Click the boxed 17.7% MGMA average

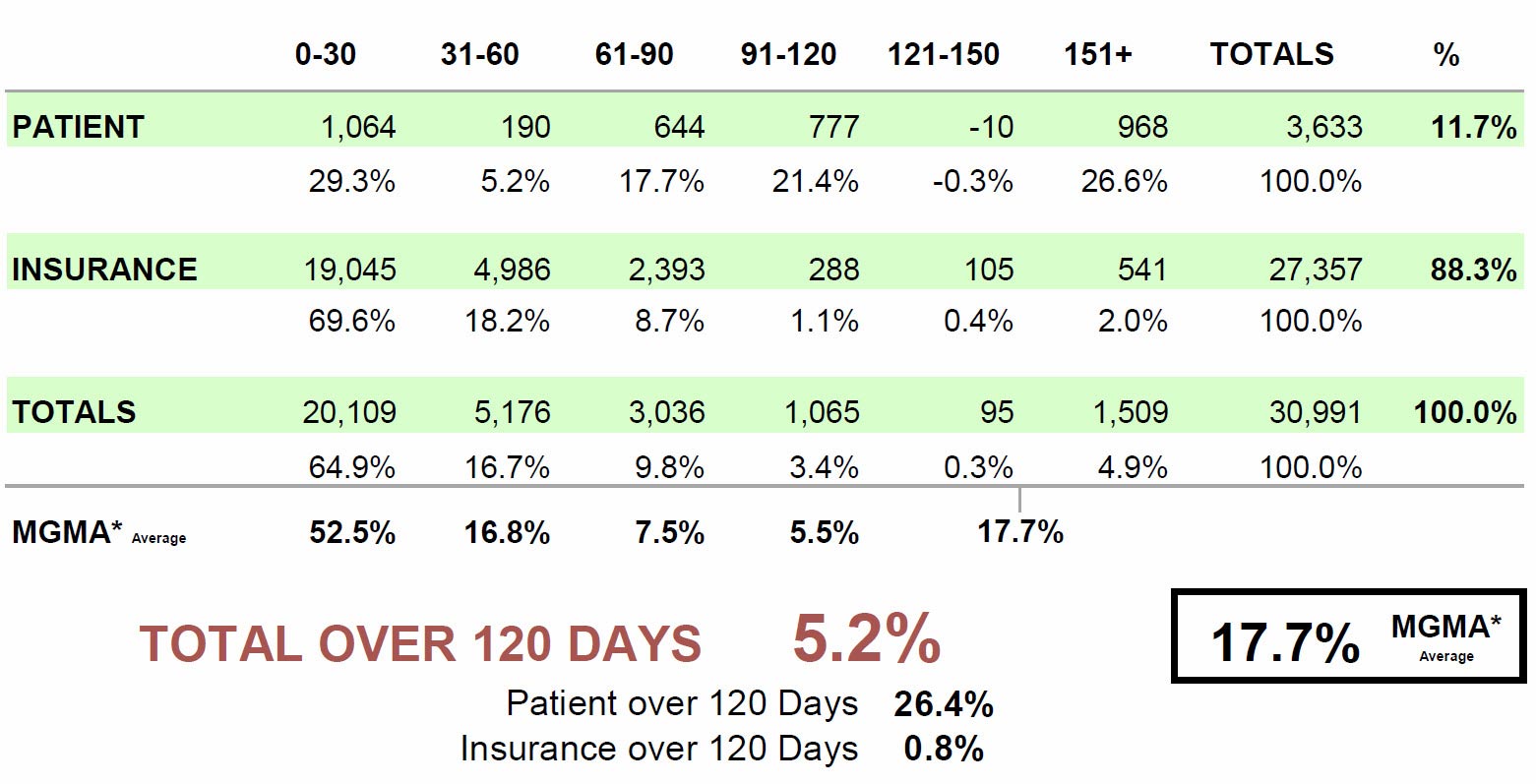click(x=1285, y=643)
